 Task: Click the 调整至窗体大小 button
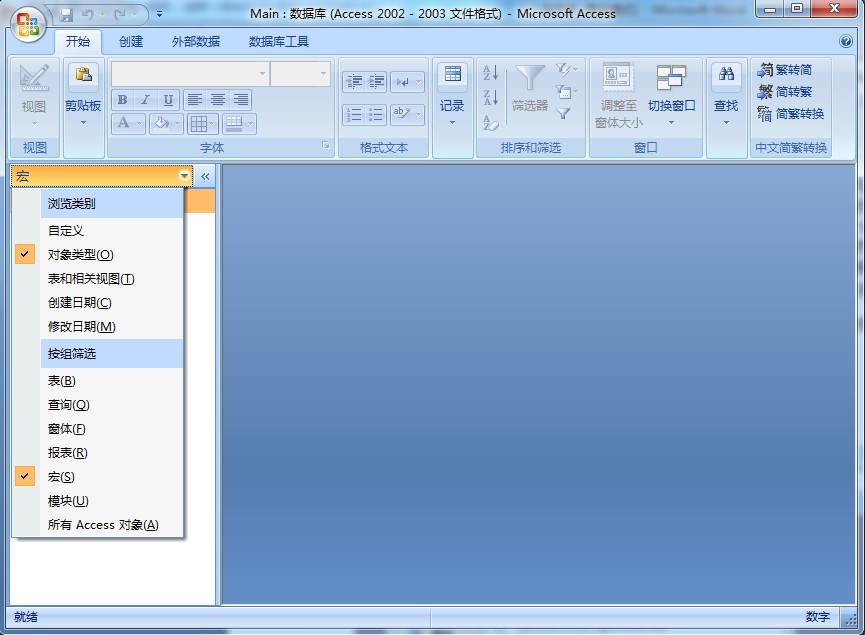tap(618, 96)
